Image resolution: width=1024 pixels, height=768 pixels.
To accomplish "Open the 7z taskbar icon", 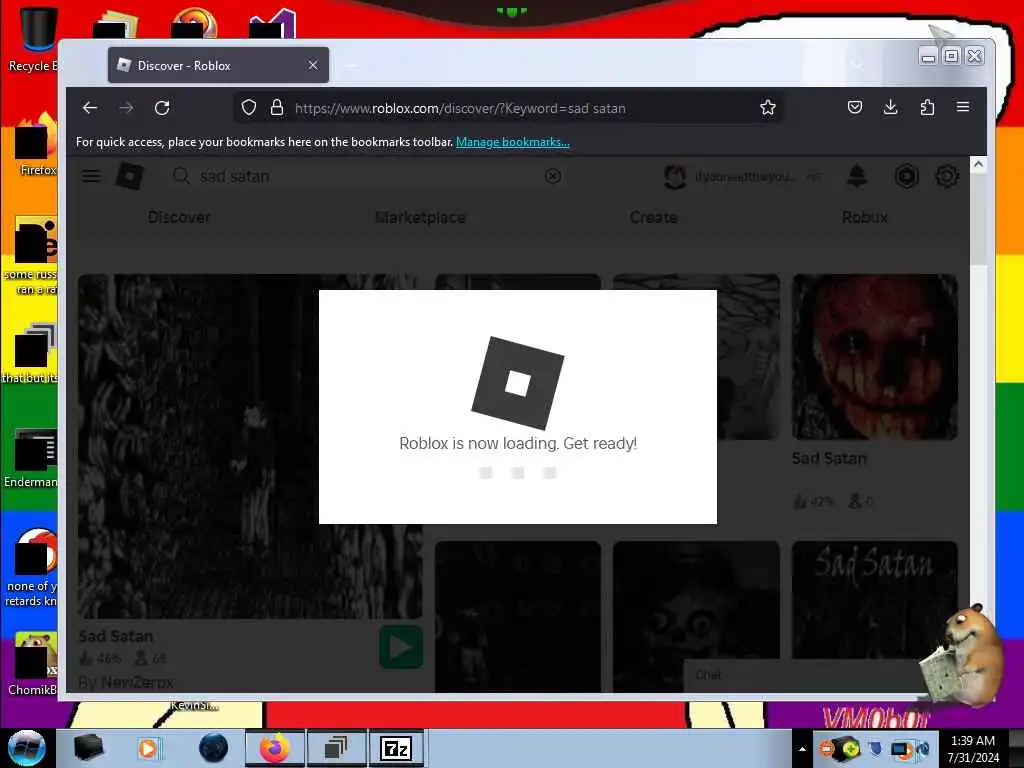I will click(396, 748).
